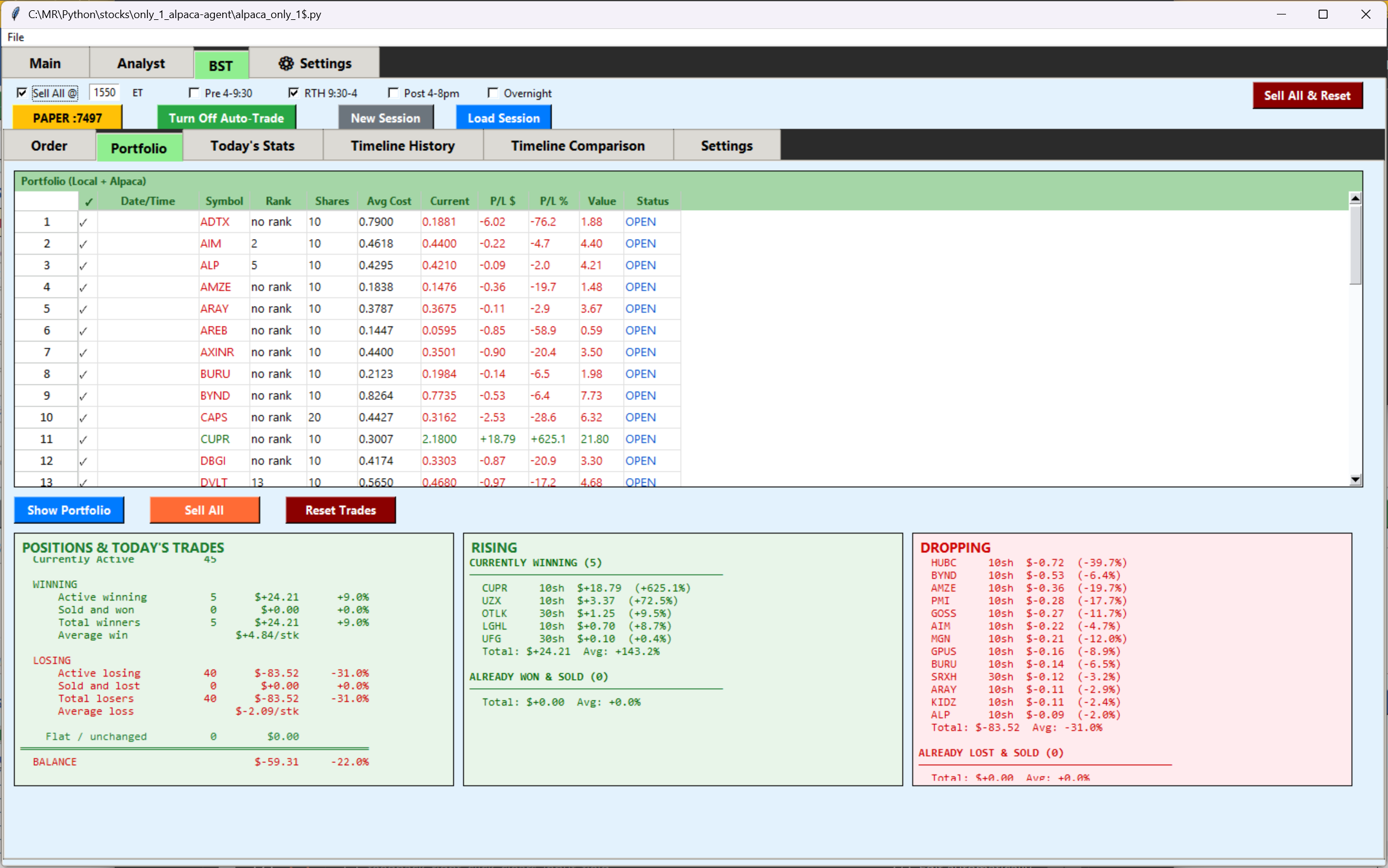Turn Off Auto-Trade button

226,118
